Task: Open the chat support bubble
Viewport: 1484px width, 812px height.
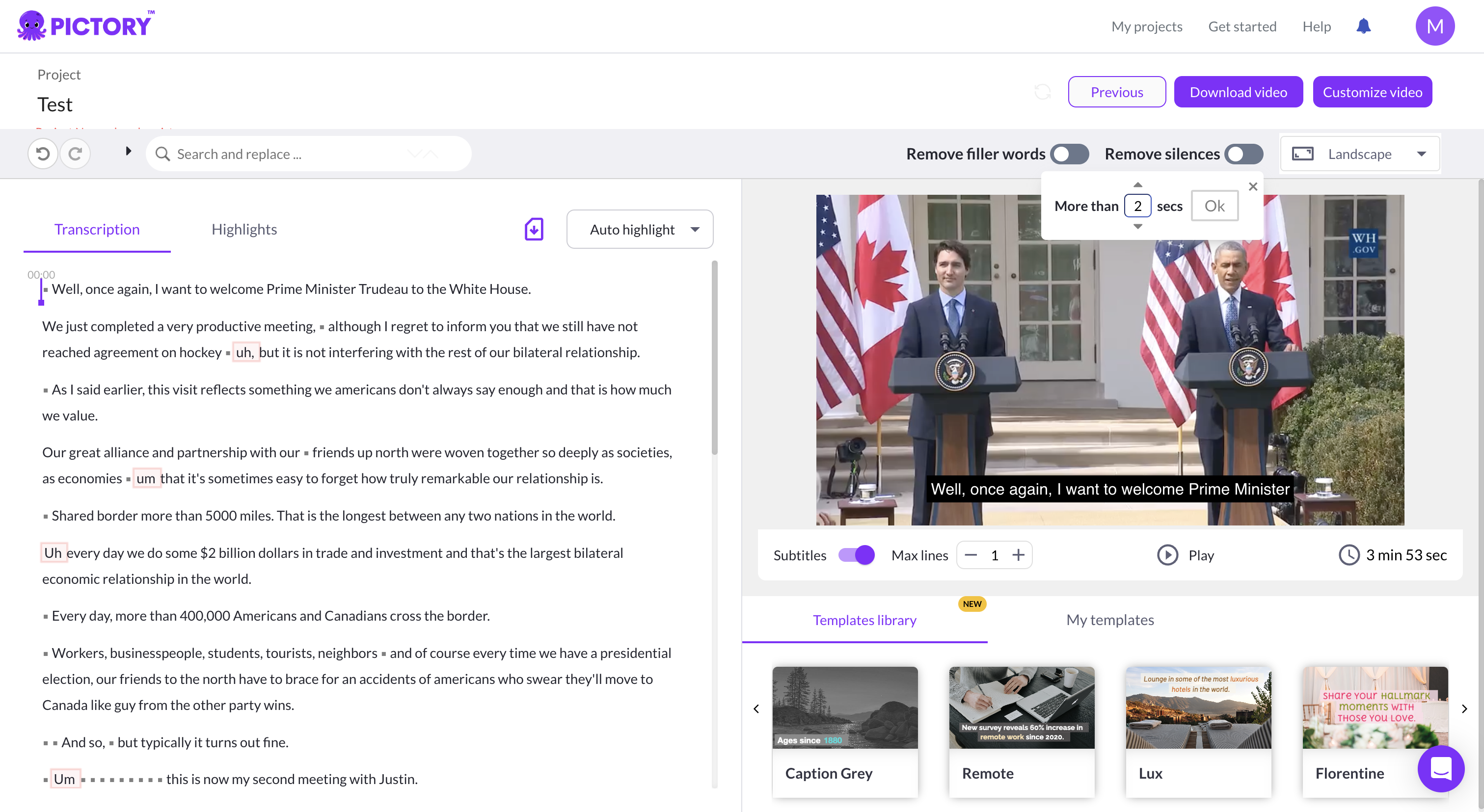Action: 1441,769
